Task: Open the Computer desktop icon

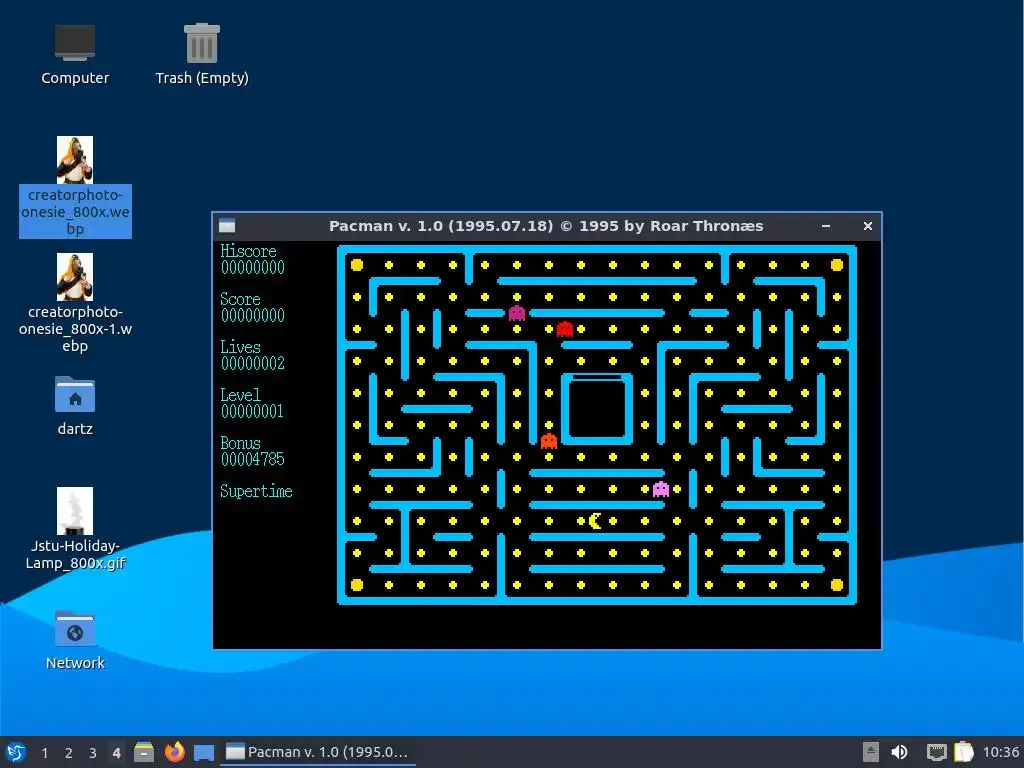Action: (74, 55)
